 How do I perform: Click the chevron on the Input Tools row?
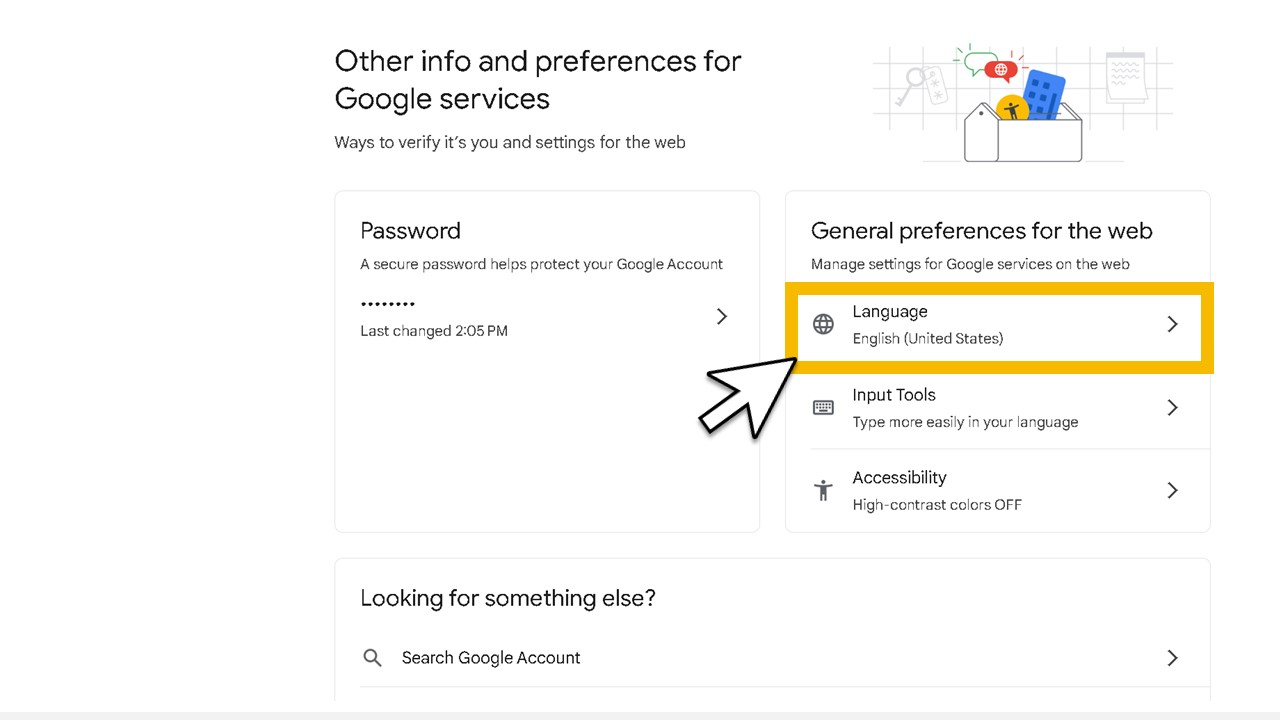pyautogui.click(x=1173, y=407)
